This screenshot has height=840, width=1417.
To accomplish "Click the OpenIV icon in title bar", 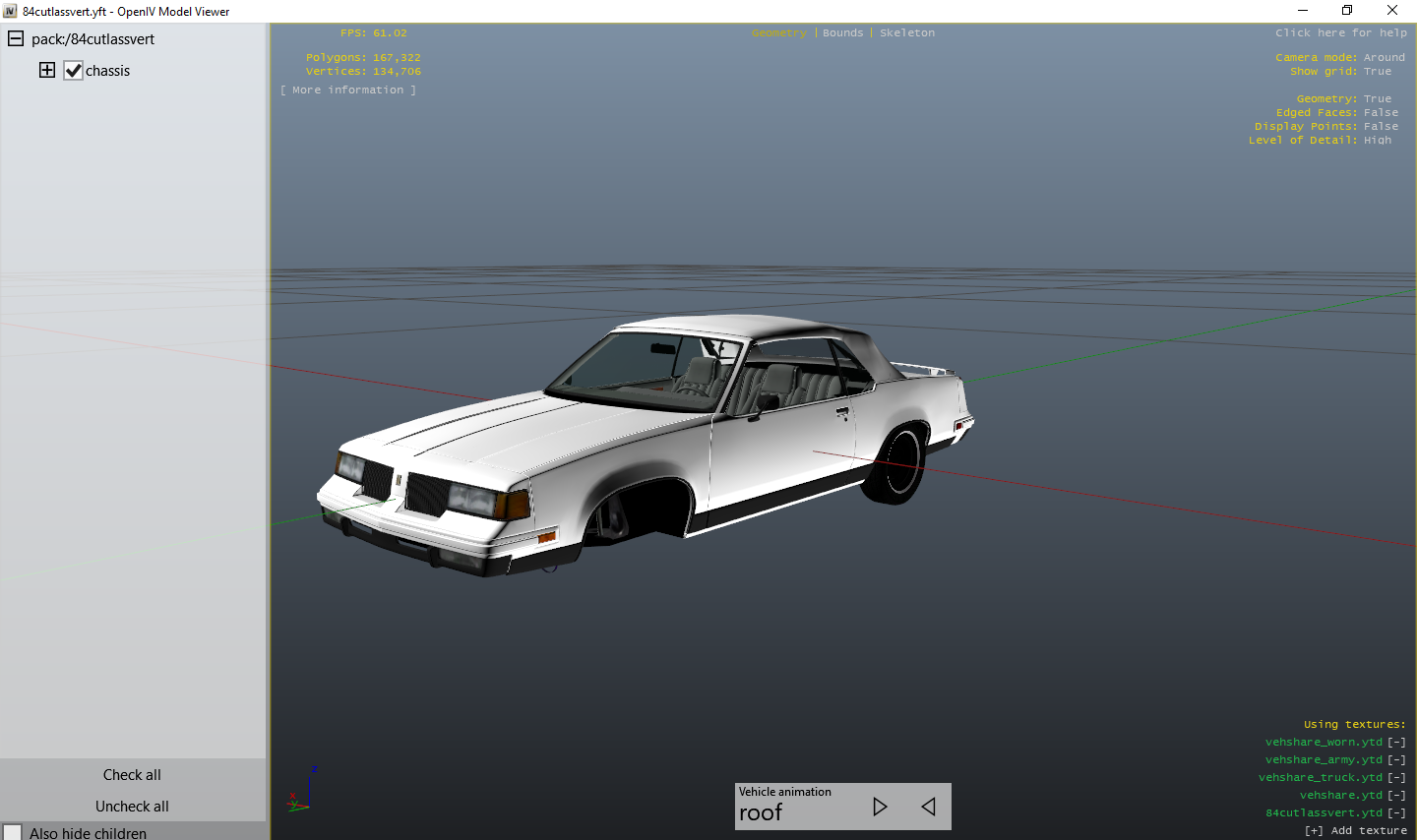I will [x=10, y=11].
